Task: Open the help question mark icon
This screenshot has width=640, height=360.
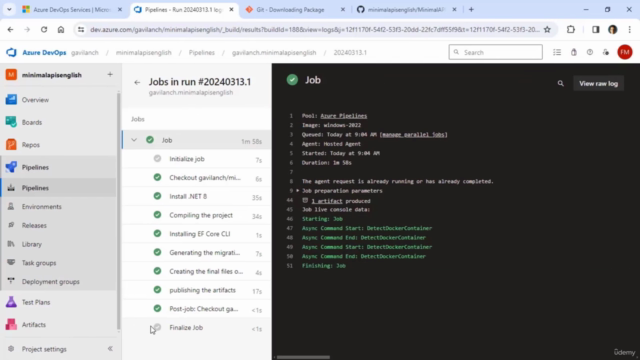Action: point(590,52)
